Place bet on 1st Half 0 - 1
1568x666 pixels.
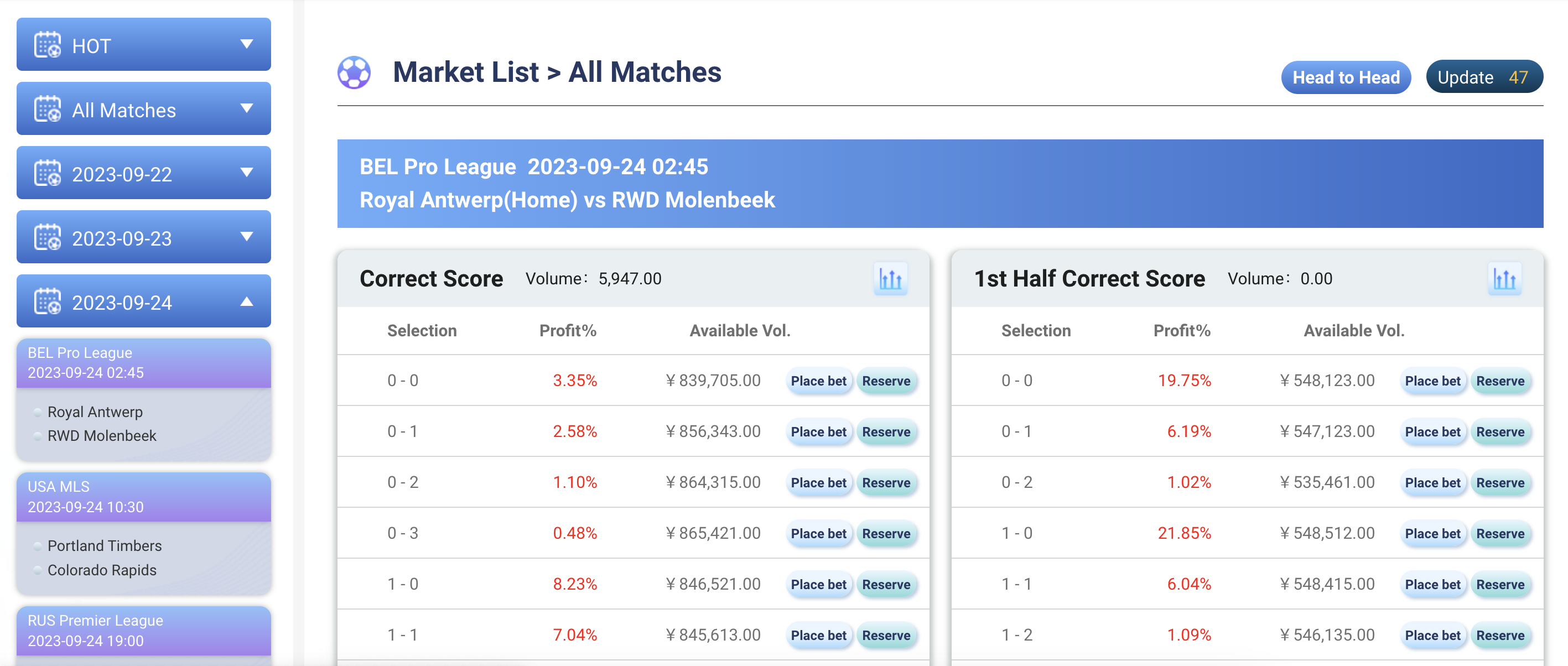1433,432
